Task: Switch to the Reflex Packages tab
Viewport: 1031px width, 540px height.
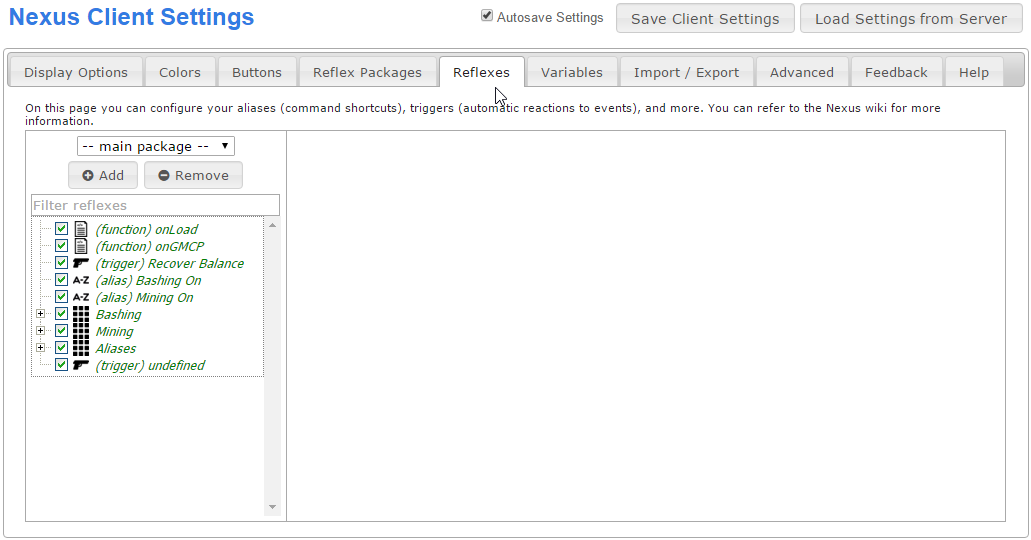Action: click(x=367, y=72)
